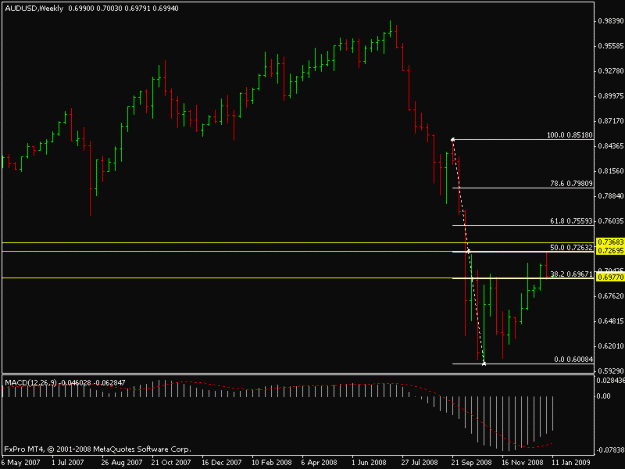
Task: Select the Fibonacci 38.2 0.69671 level label
Action: (571, 274)
